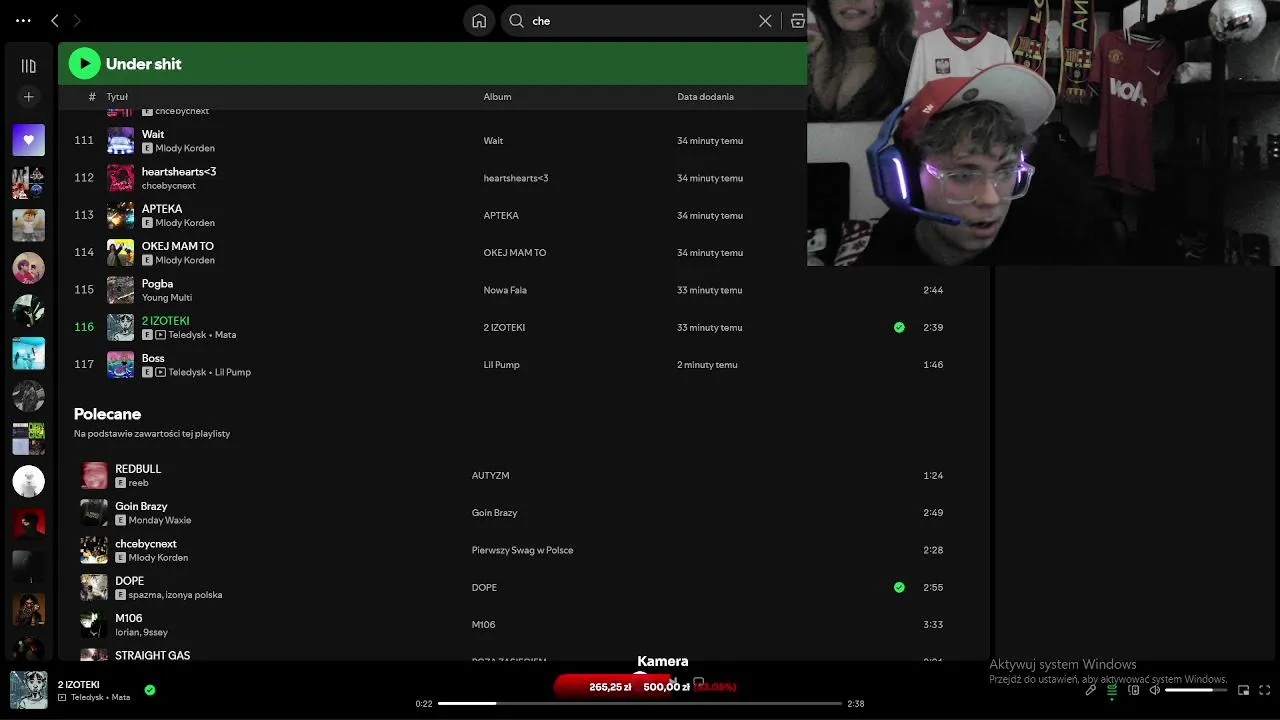Open the Browse icon beside search
The width and height of the screenshot is (1280, 720).
coord(797,20)
